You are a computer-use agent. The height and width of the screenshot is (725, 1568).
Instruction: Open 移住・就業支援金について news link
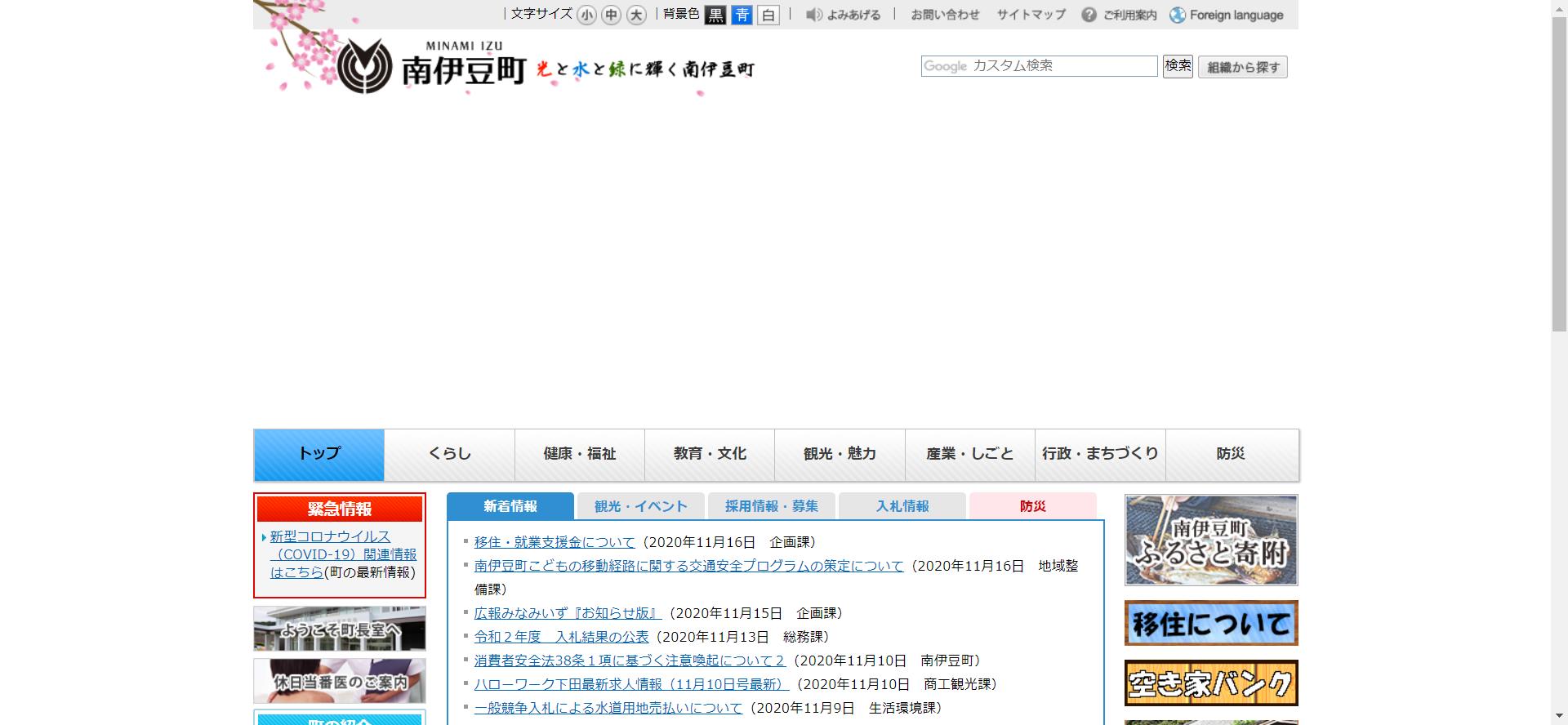[555, 542]
